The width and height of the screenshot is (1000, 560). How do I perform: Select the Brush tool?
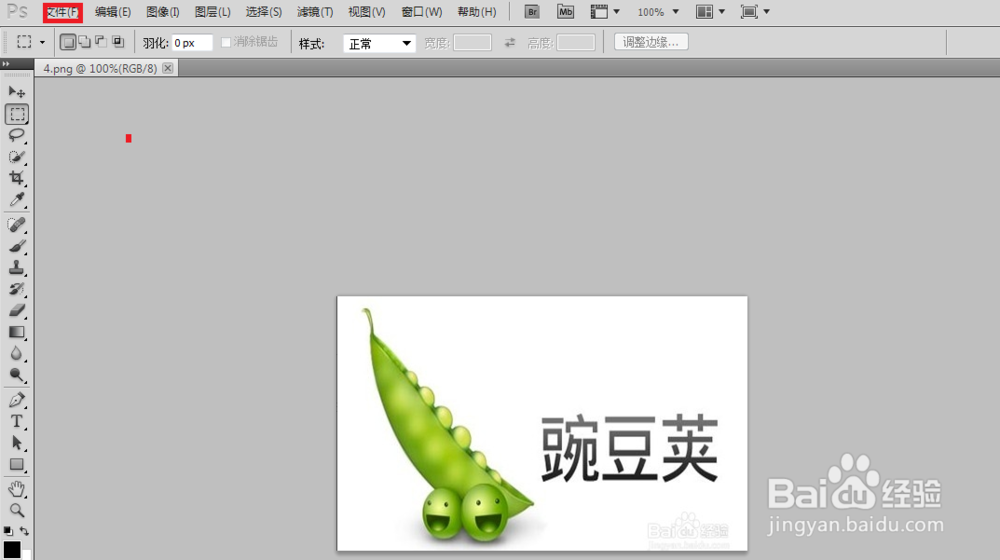[17, 246]
